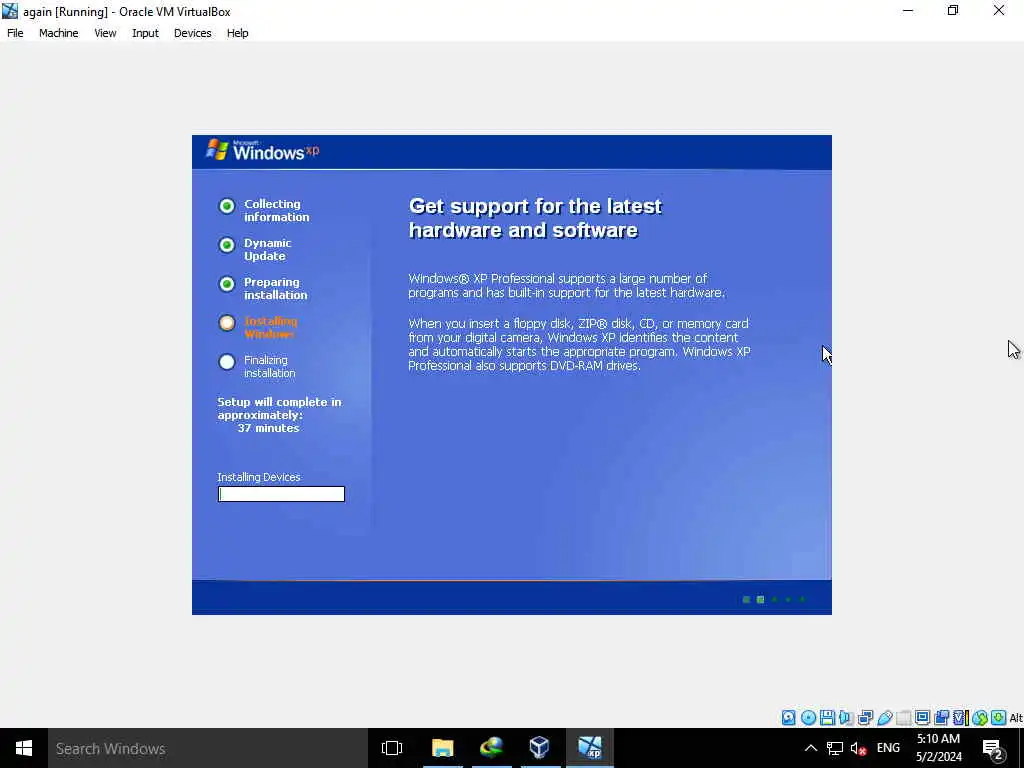Click the Search Windows box

(208, 748)
